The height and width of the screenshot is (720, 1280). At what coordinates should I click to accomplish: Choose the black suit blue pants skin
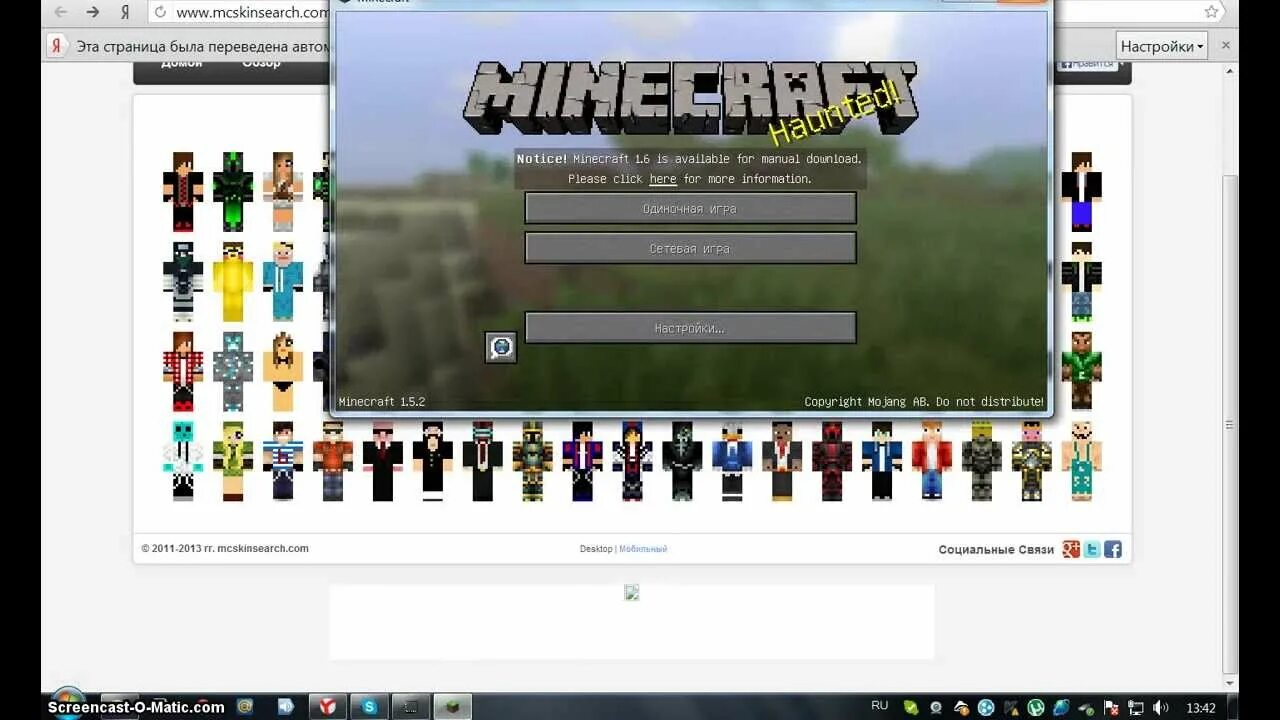tap(1082, 192)
